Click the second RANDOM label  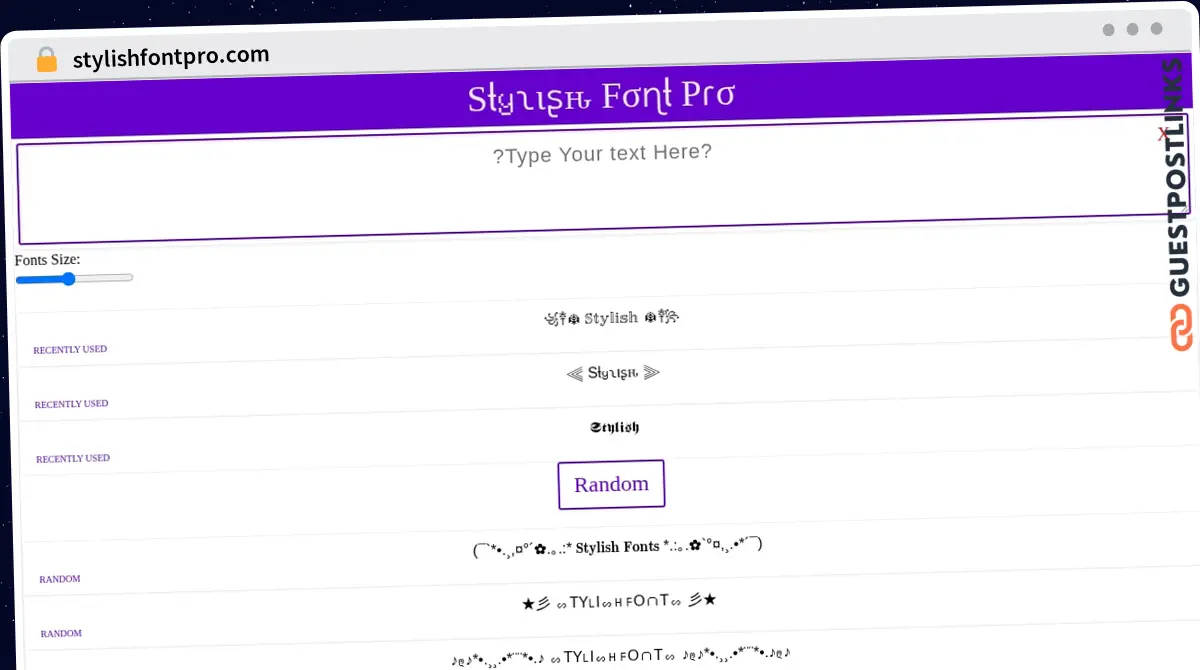60,633
